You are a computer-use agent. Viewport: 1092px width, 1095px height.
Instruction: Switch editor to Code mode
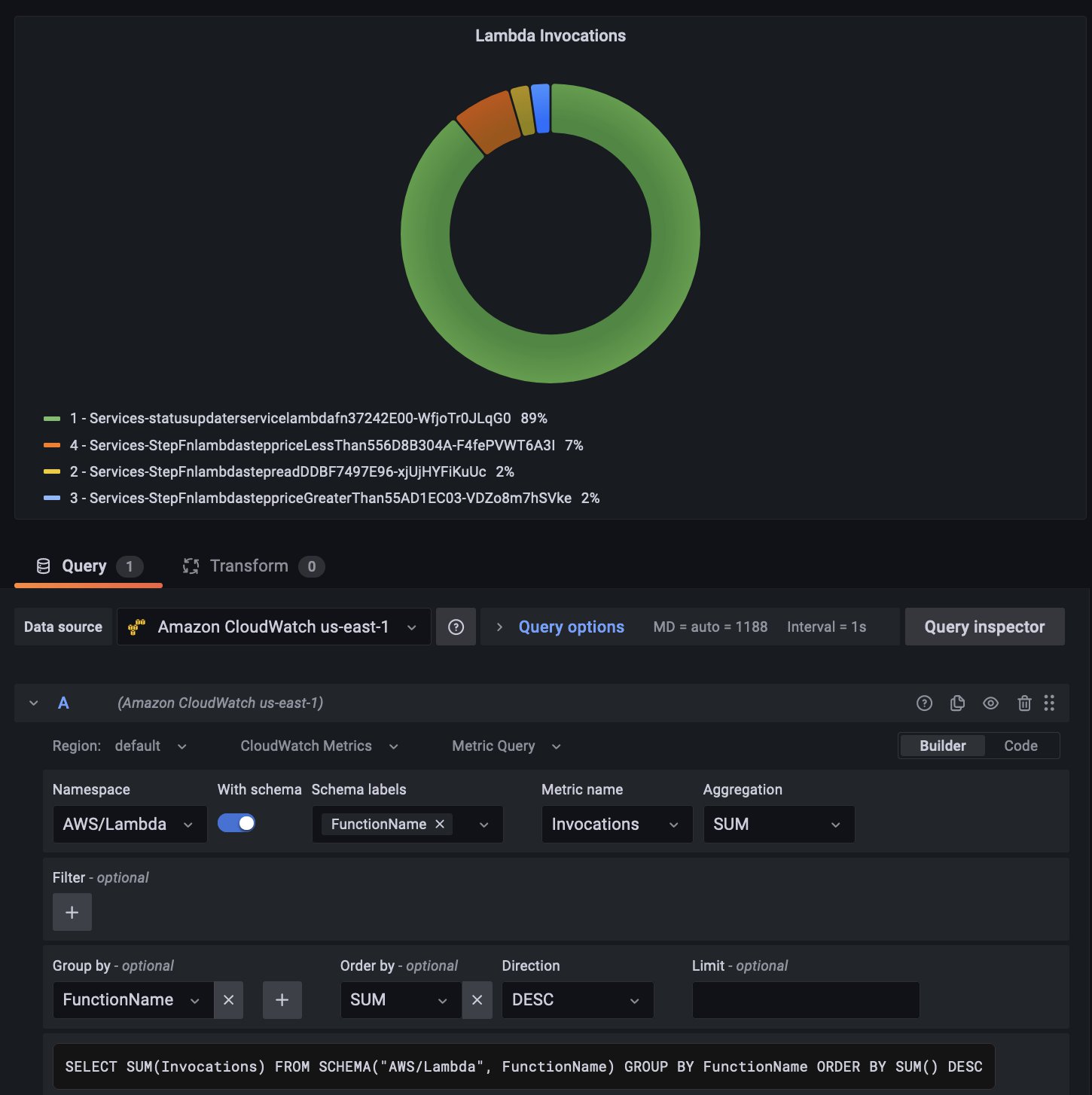(x=1020, y=746)
